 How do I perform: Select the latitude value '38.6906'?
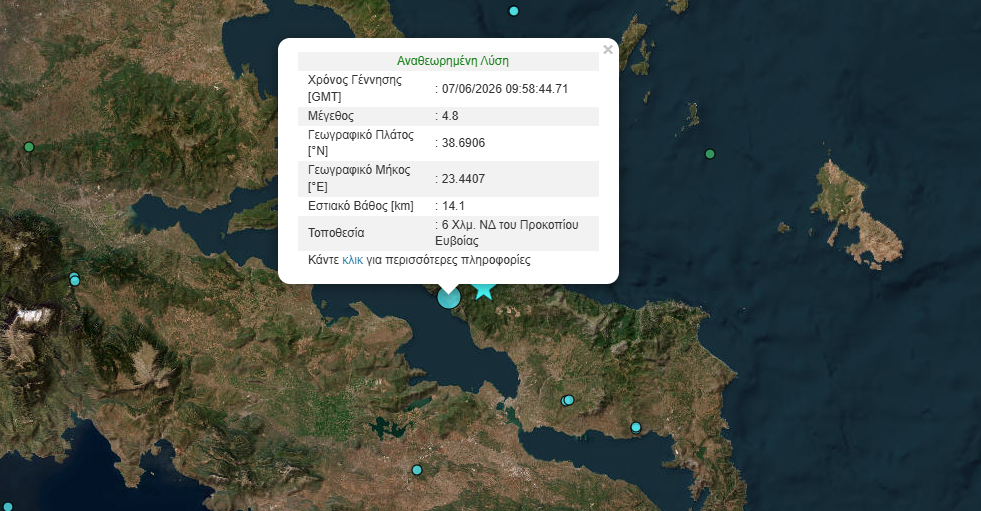(x=464, y=143)
